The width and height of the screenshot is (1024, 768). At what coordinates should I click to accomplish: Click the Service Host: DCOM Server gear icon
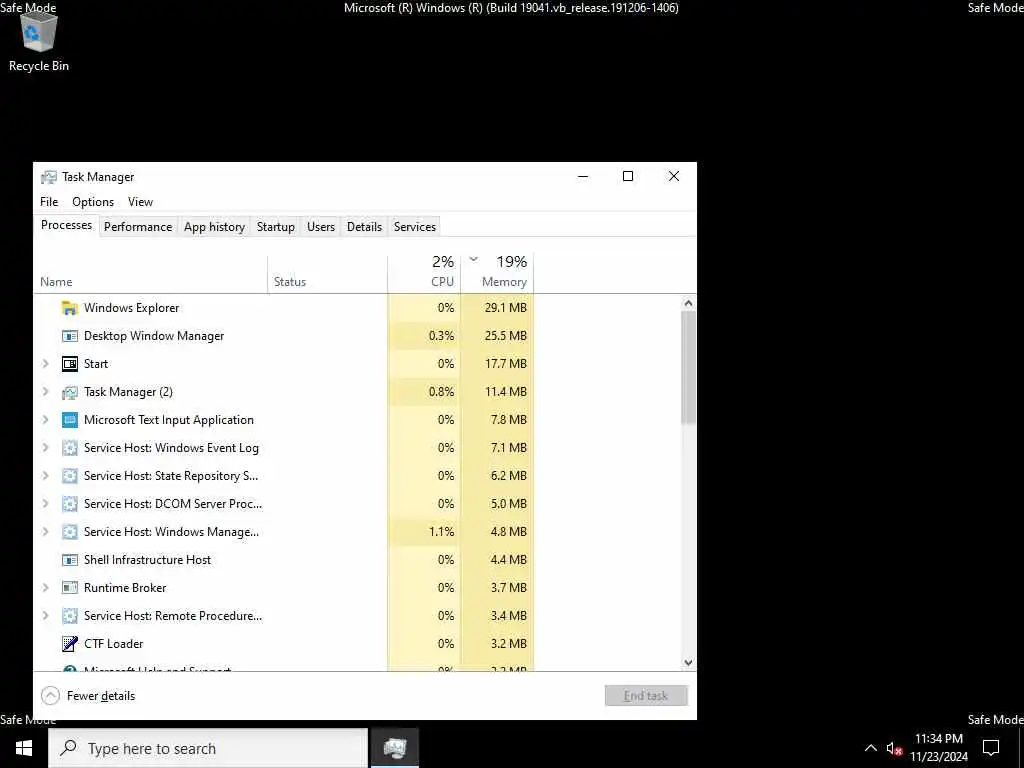69,504
